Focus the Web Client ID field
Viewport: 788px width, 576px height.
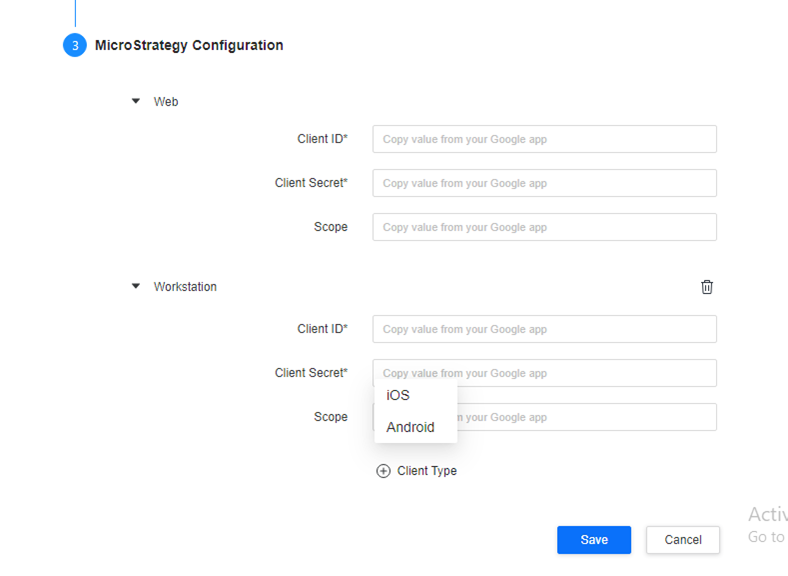pyautogui.click(x=544, y=139)
